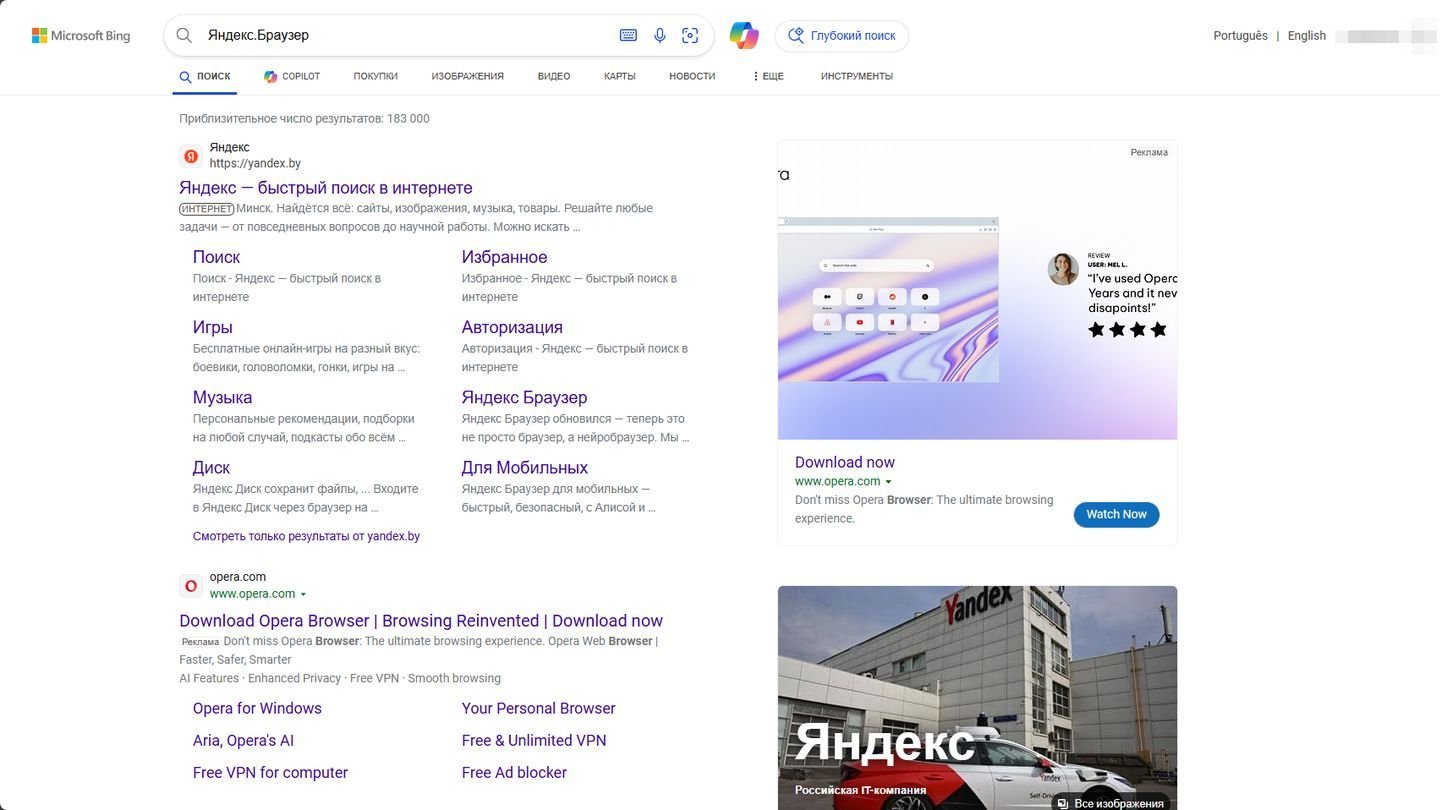Open result Яндекс — быстрый поиск в интернете
This screenshot has width=1440, height=810.
pos(326,188)
